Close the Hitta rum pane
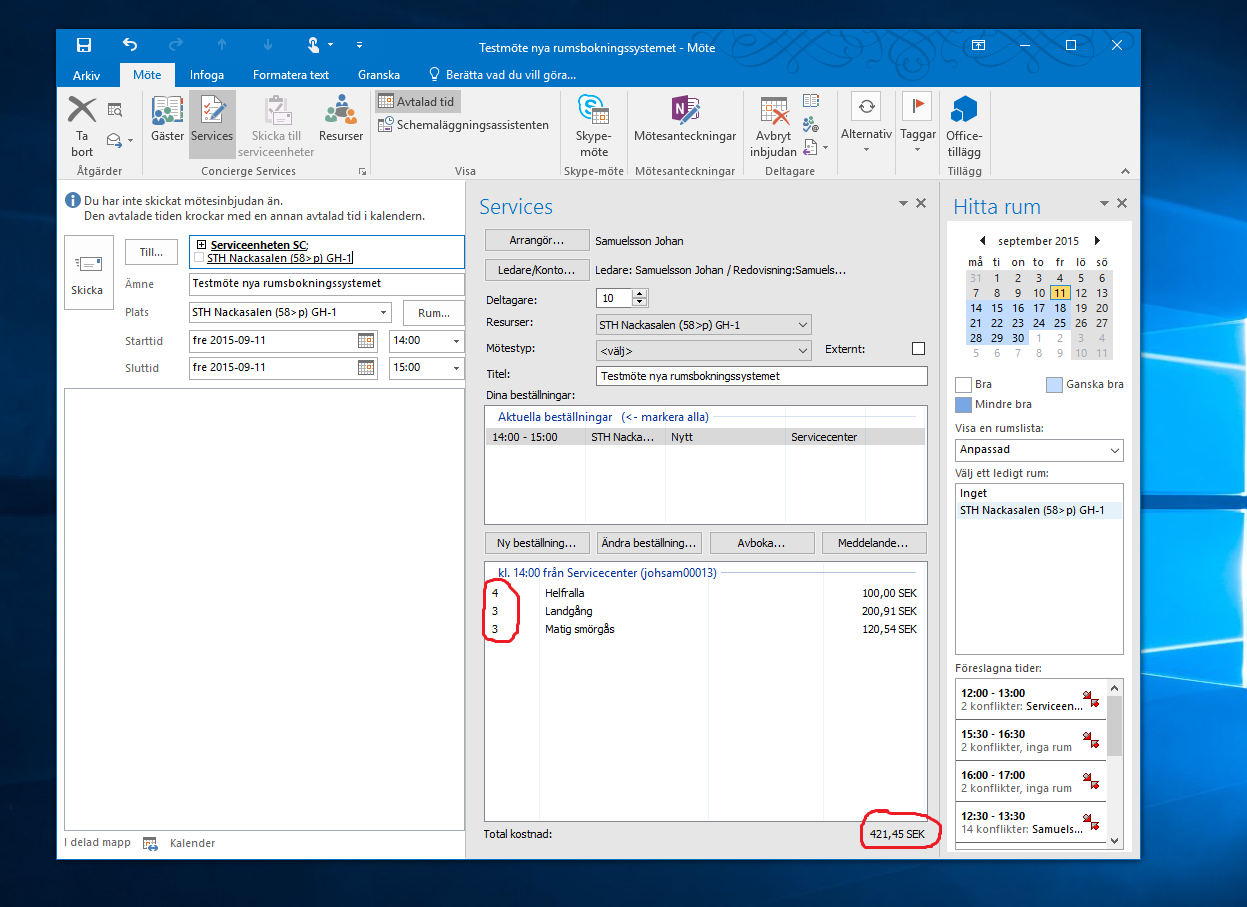The height and width of the screenshot is (907, 1247). coord(1122,203)
